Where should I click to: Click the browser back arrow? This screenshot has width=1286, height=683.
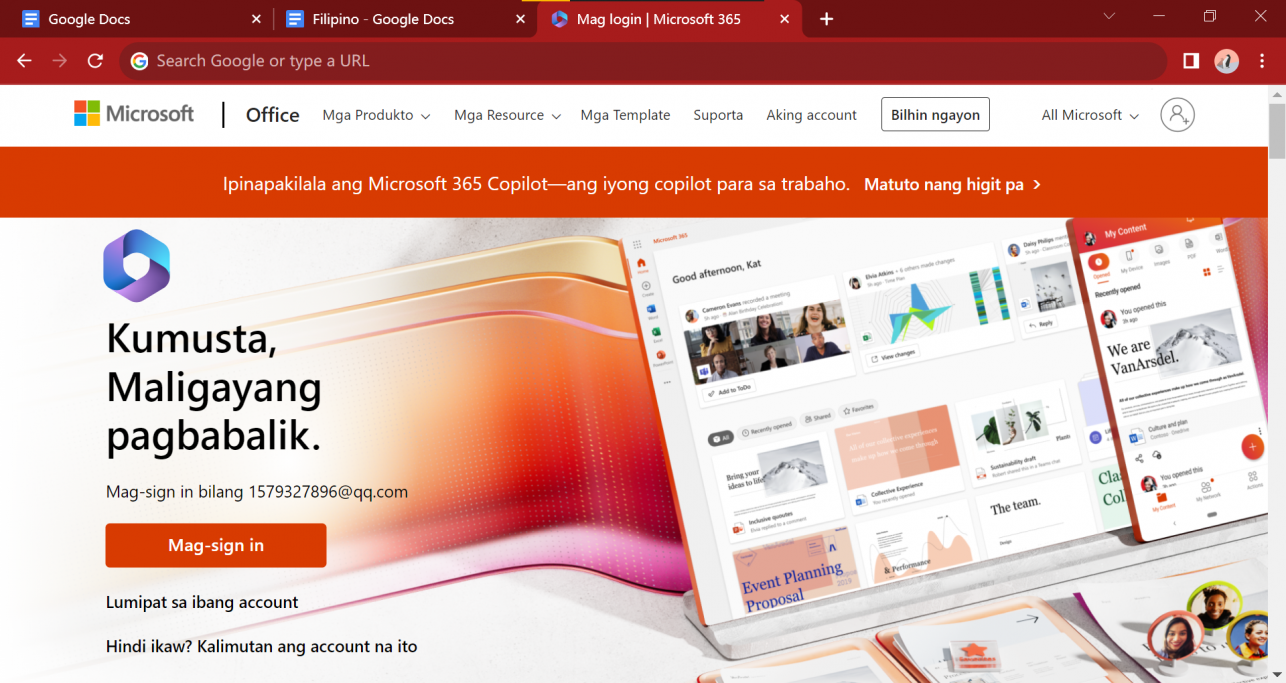tap(24, 61)
